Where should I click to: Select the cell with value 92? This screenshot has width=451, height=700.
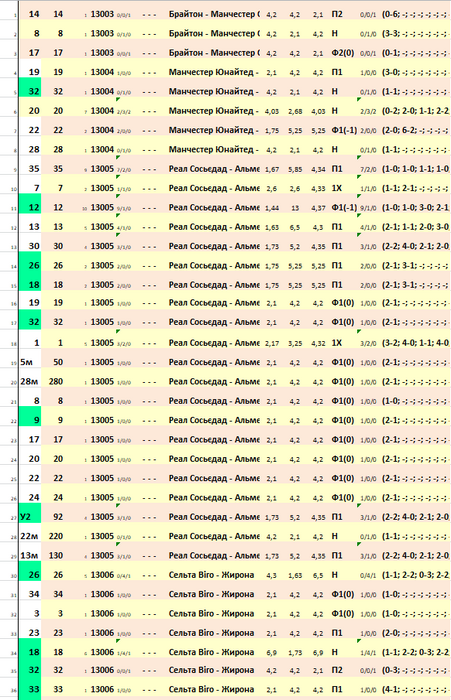click(58, 517)
